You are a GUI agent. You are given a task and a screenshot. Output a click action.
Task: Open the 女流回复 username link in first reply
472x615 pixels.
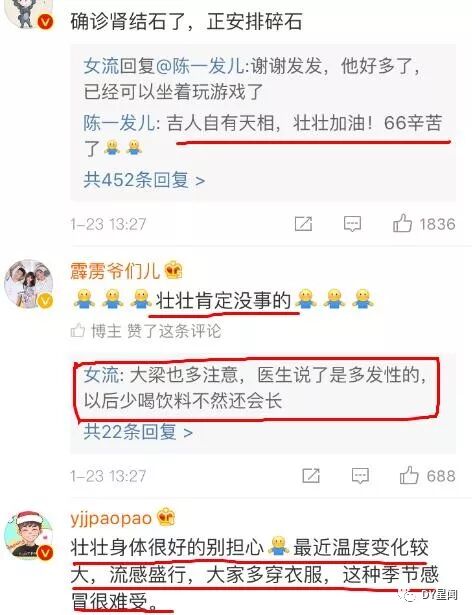click(101, 66)
